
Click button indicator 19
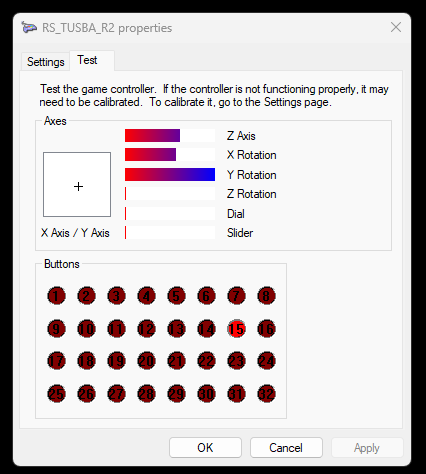(x=116, y=361)
